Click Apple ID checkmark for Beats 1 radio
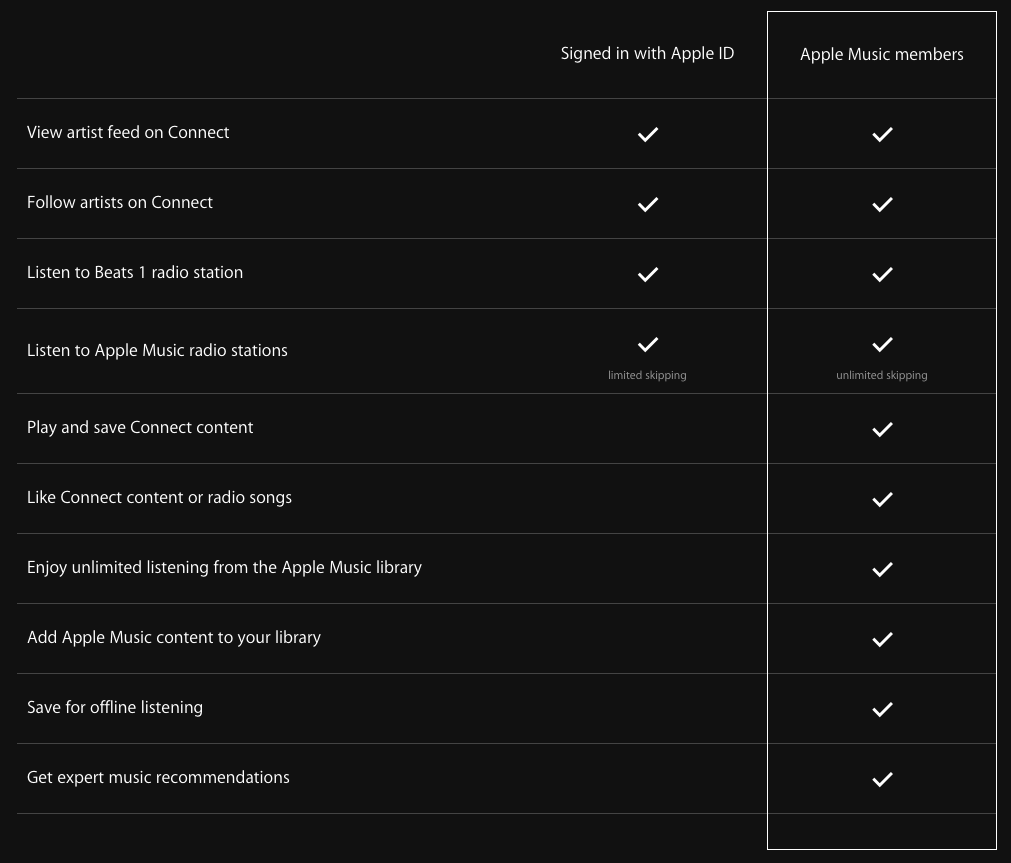The height and width of the screenshot is (863, 1011). (647, 274)
